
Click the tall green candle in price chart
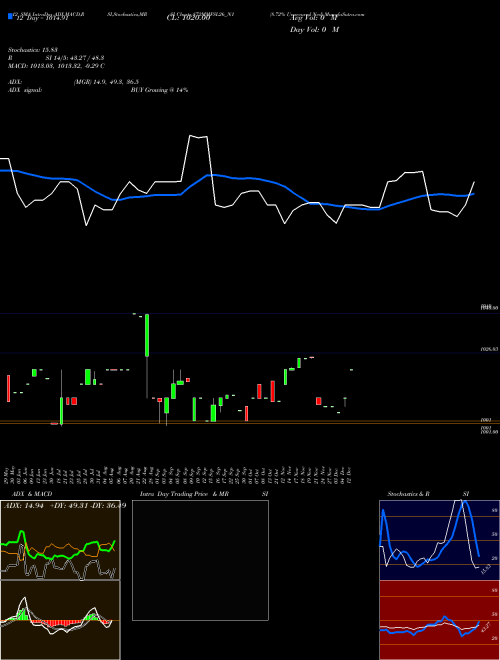pos(147,335)
